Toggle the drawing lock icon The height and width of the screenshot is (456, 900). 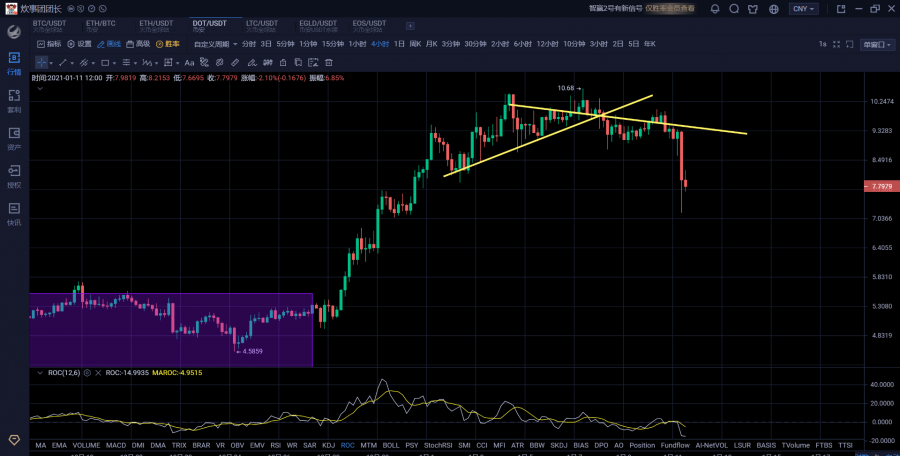283,63
